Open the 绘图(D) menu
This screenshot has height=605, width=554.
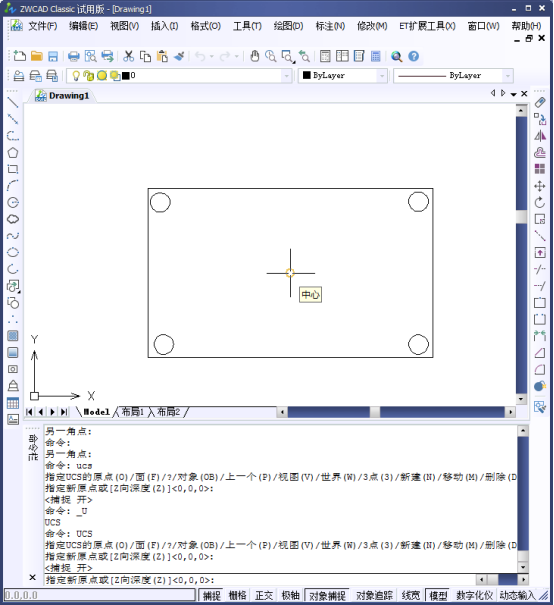288,26
